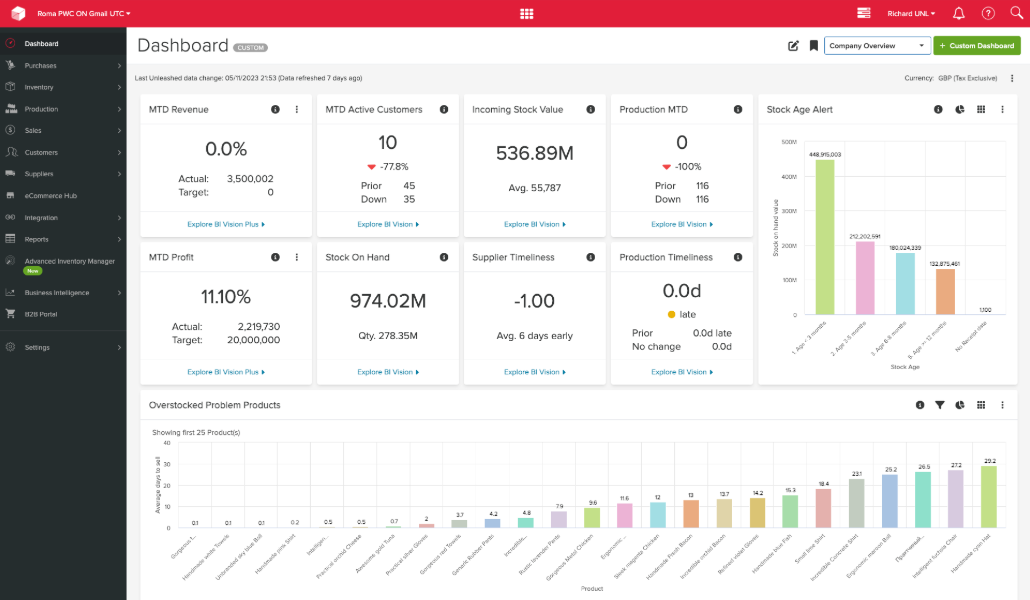Click the help question mark icon
The height and width of the screenshot is (600, 1030).
pyautogui.click(x=986, y=13)
